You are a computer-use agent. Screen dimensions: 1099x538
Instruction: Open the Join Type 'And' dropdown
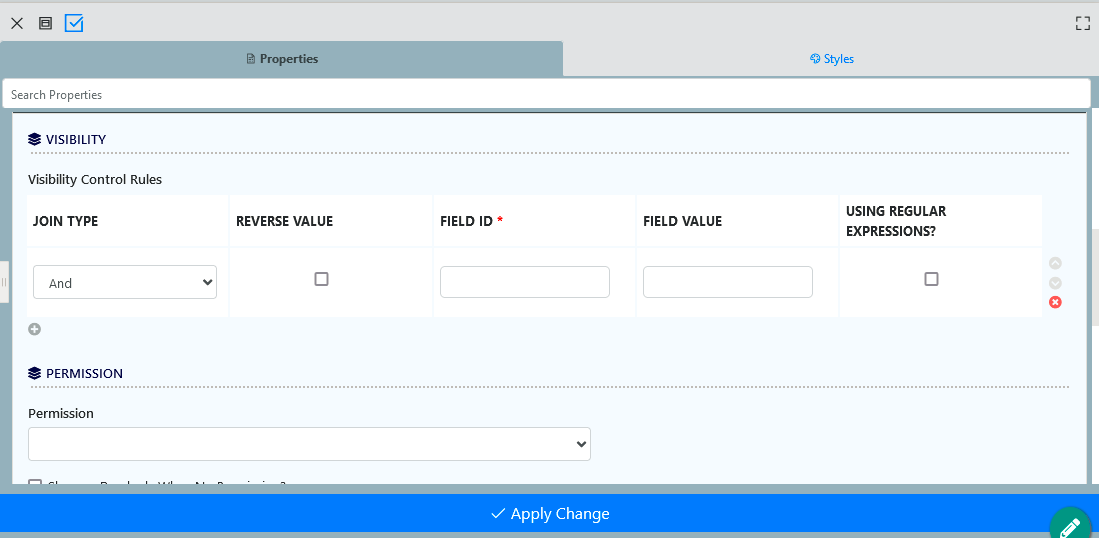(x=125, y=282)
